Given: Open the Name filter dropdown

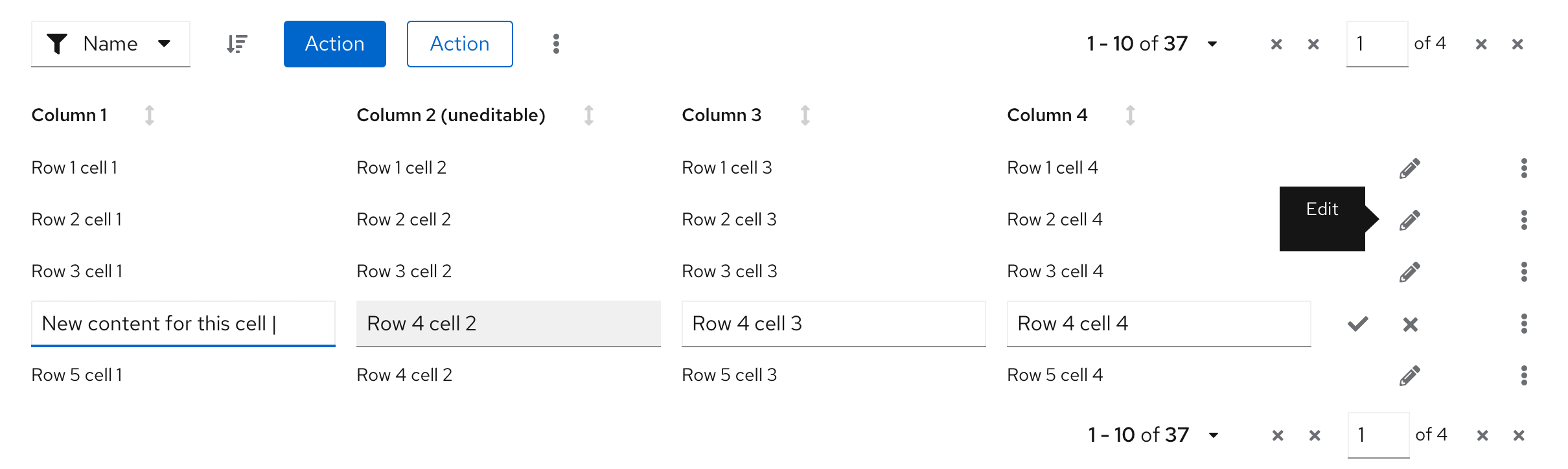Looking at the screenshot, I should pos(110,44).
